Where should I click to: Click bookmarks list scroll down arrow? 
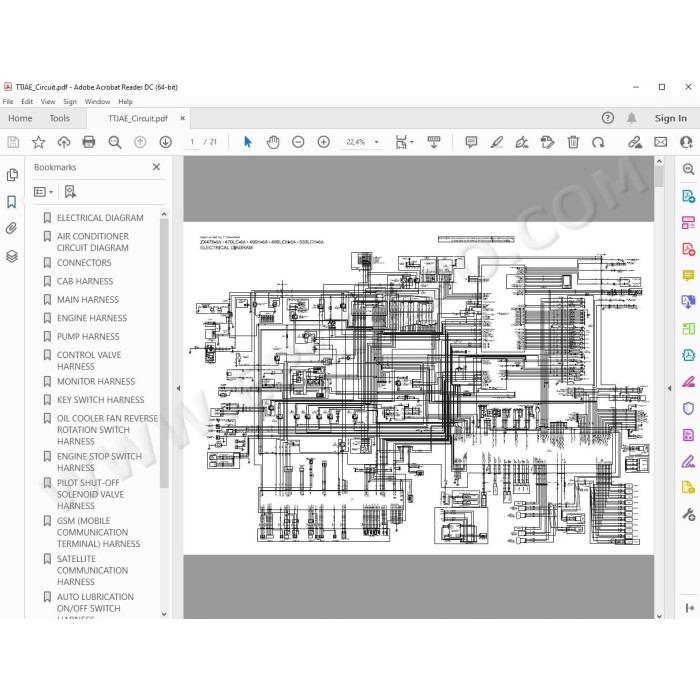tap(164, 614)
